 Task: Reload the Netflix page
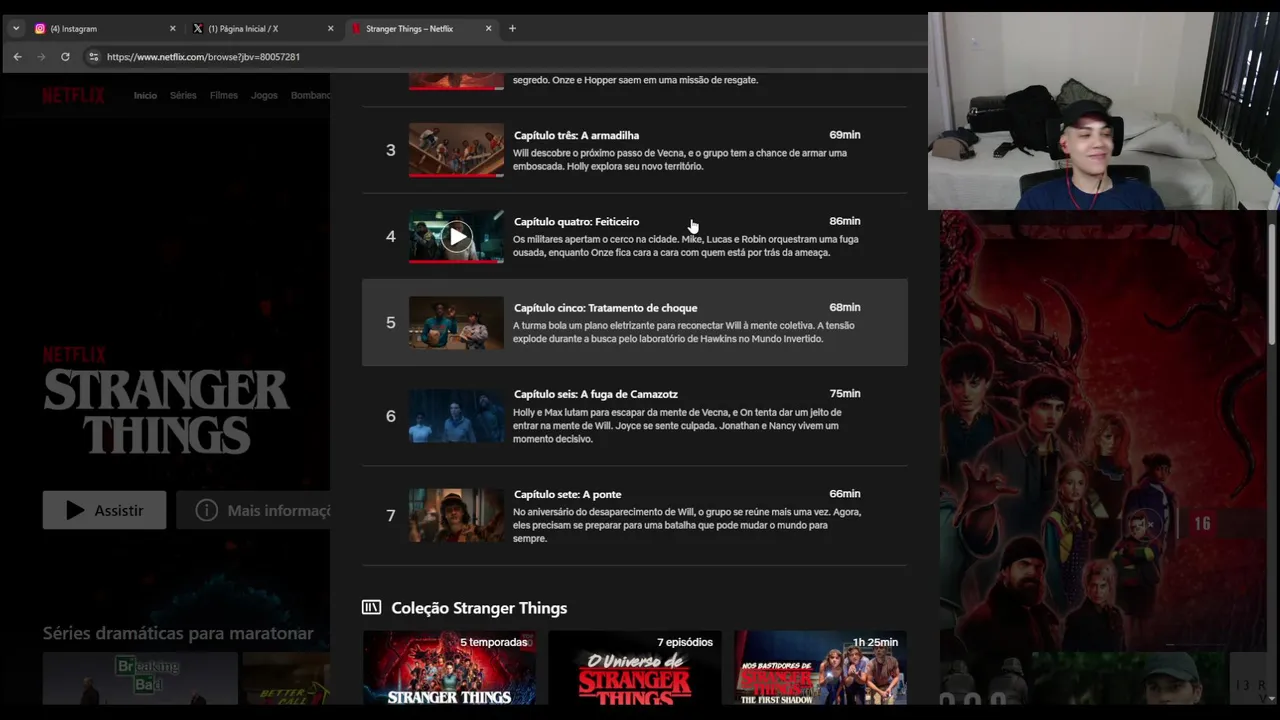click(65, 57)
